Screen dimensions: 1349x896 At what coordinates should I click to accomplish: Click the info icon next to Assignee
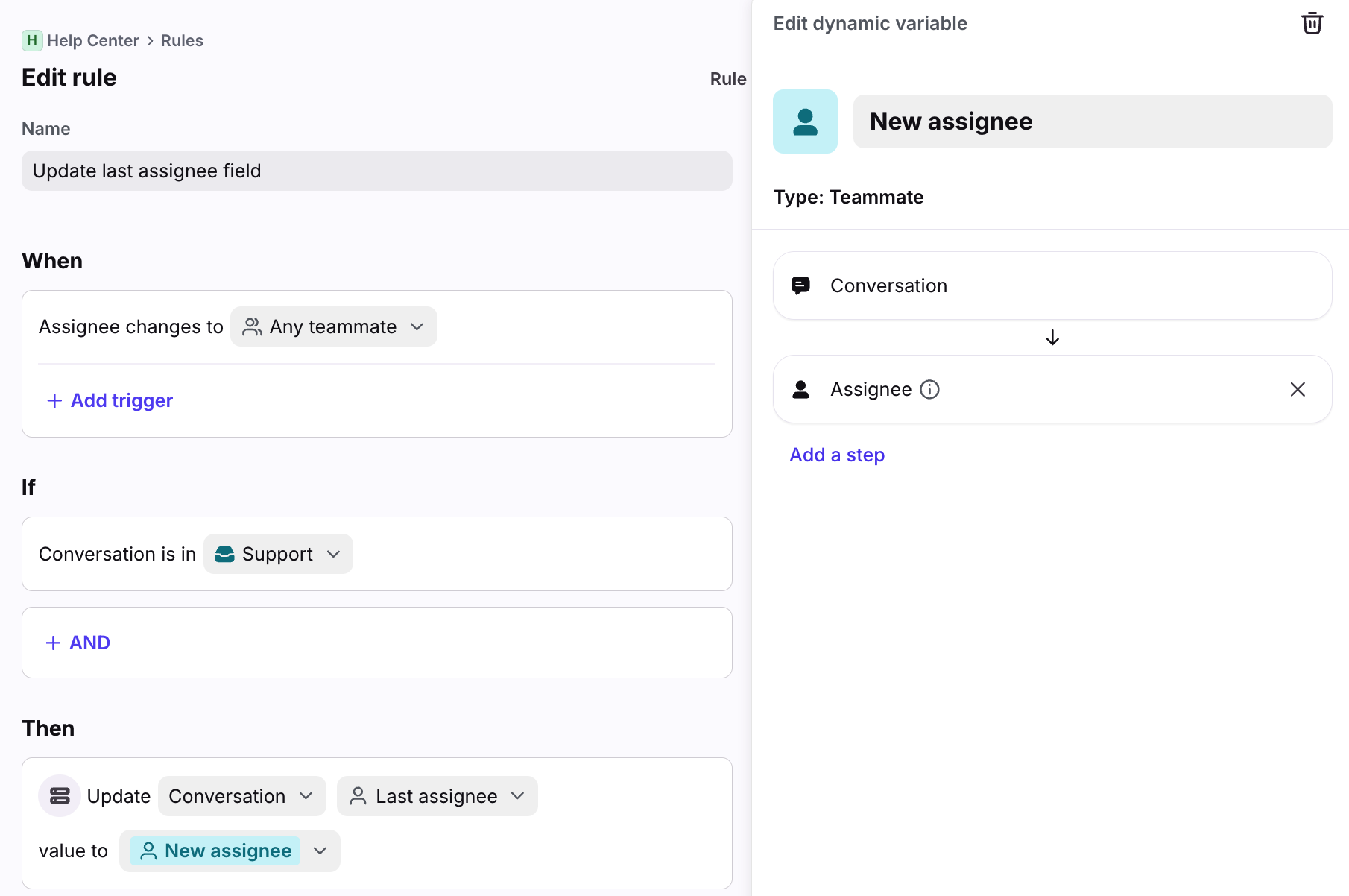929,390
